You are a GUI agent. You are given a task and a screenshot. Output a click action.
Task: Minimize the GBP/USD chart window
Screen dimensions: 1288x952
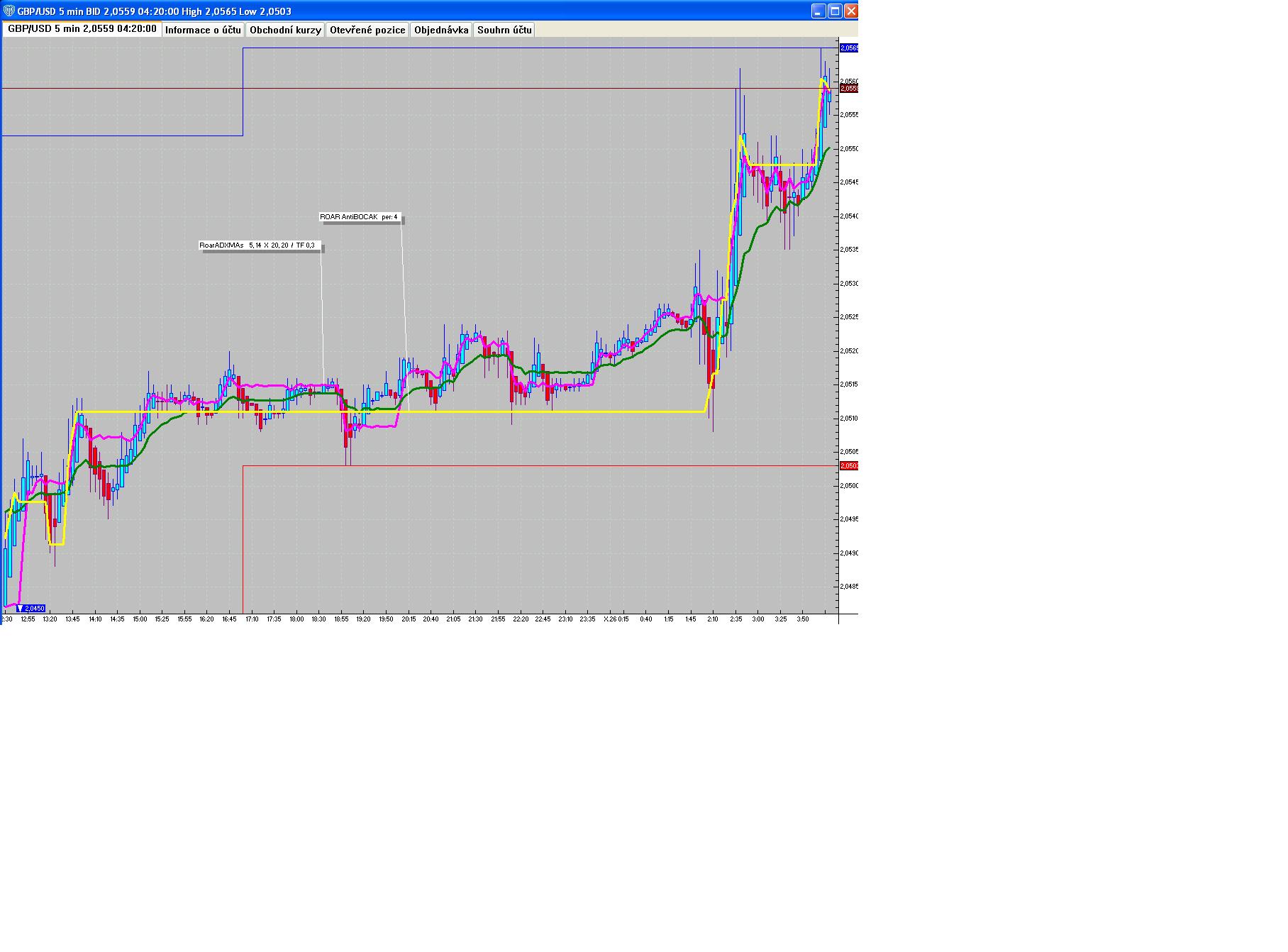(819, 11)
